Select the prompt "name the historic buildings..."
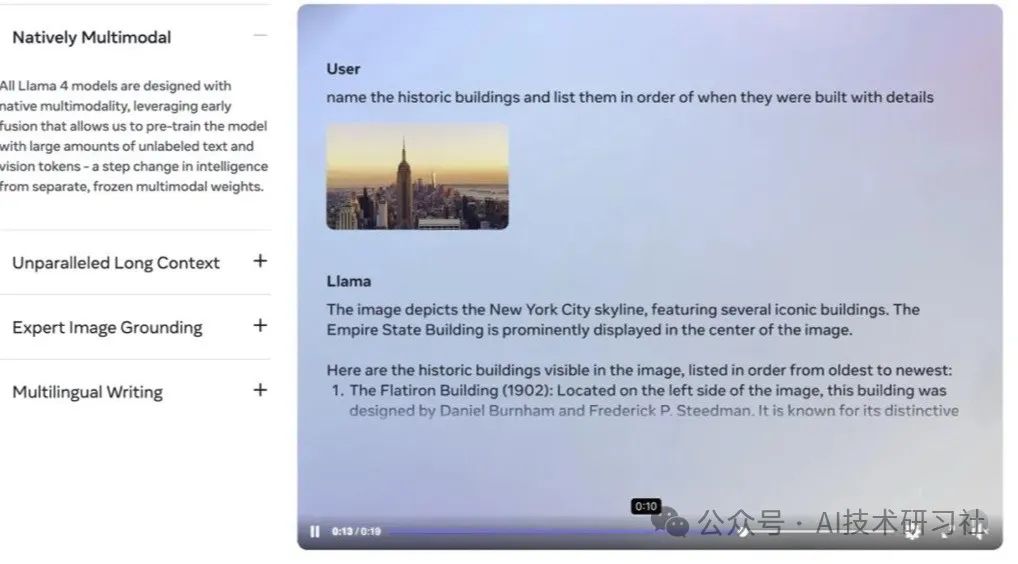 [630, 97]
